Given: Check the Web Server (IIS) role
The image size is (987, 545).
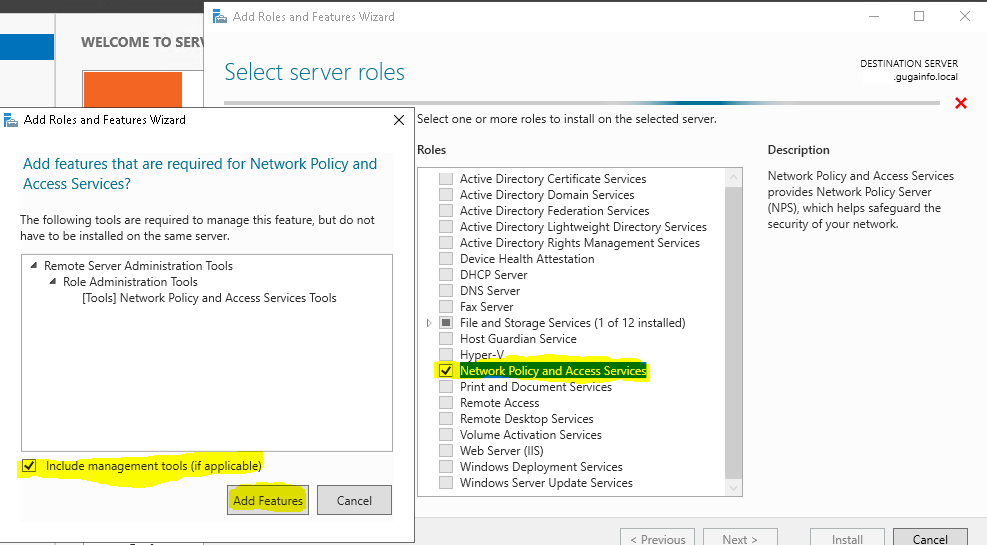Looking at the screenshot, I should [446, 451].
